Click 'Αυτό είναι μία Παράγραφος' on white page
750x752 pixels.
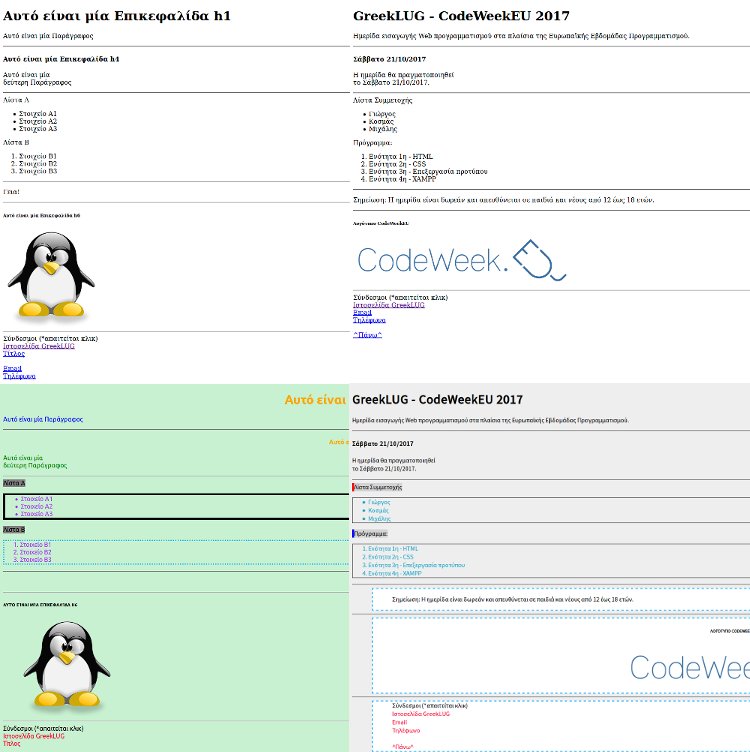[48, 35]
